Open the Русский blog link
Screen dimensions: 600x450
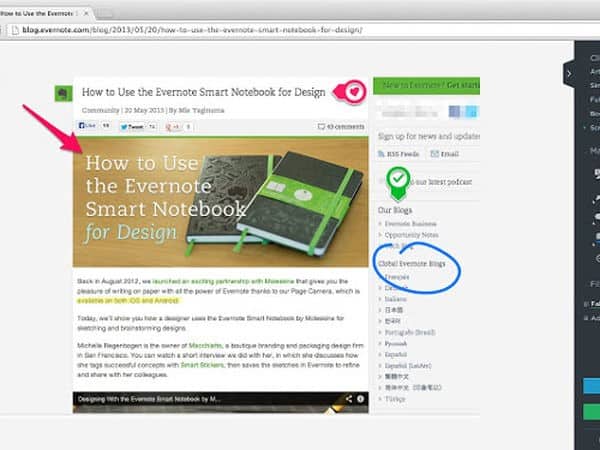396,343
